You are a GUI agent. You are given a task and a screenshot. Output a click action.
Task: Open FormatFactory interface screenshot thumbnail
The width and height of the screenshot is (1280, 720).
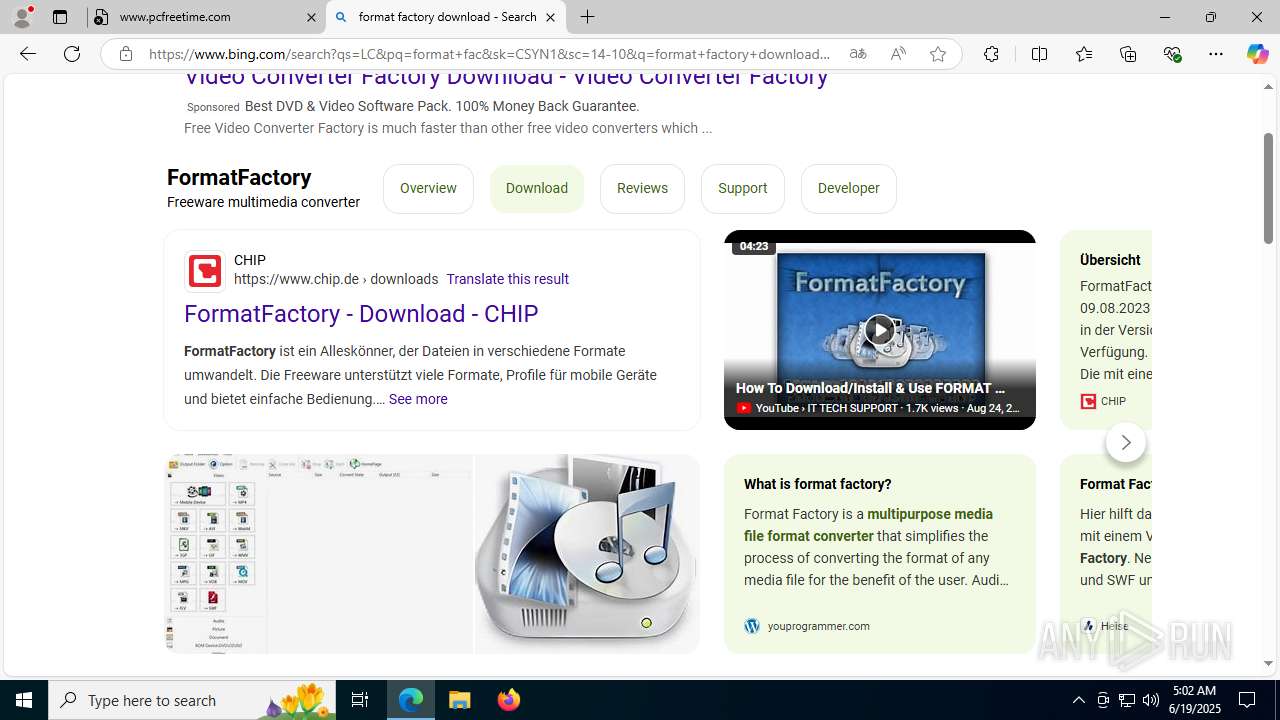tap(320, 554)
